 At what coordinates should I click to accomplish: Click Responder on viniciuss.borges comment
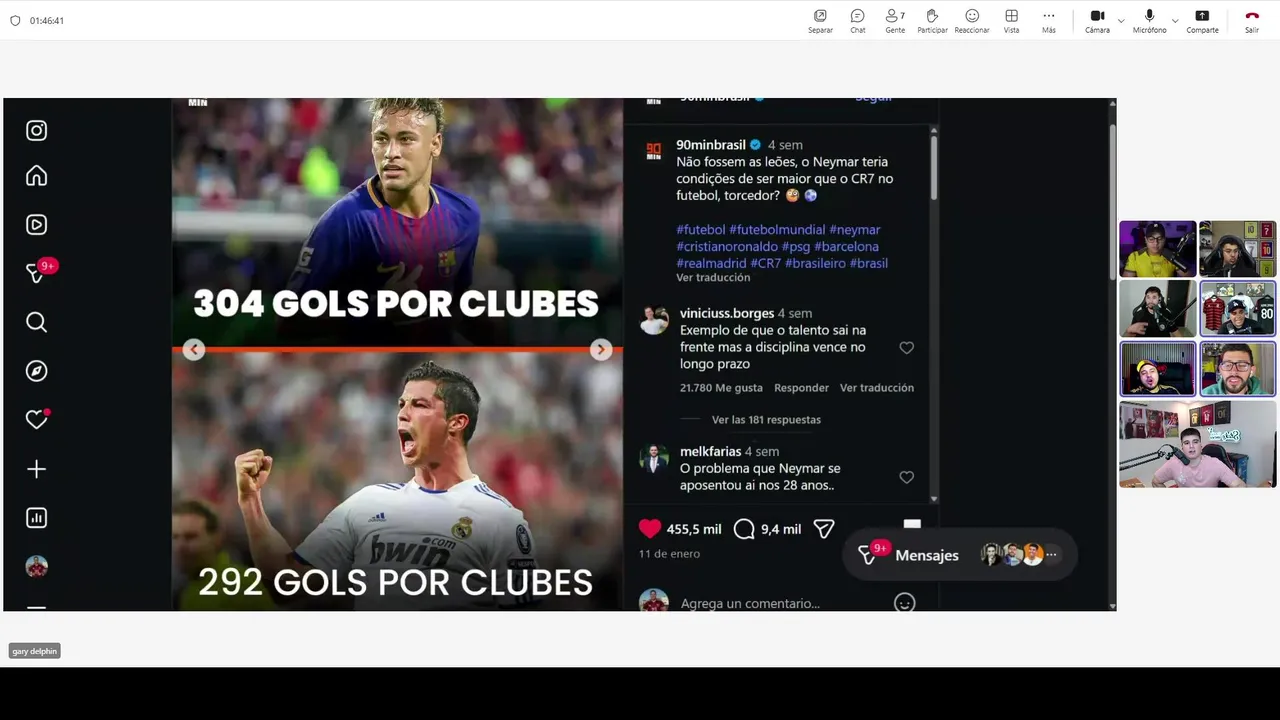[801, 388]
